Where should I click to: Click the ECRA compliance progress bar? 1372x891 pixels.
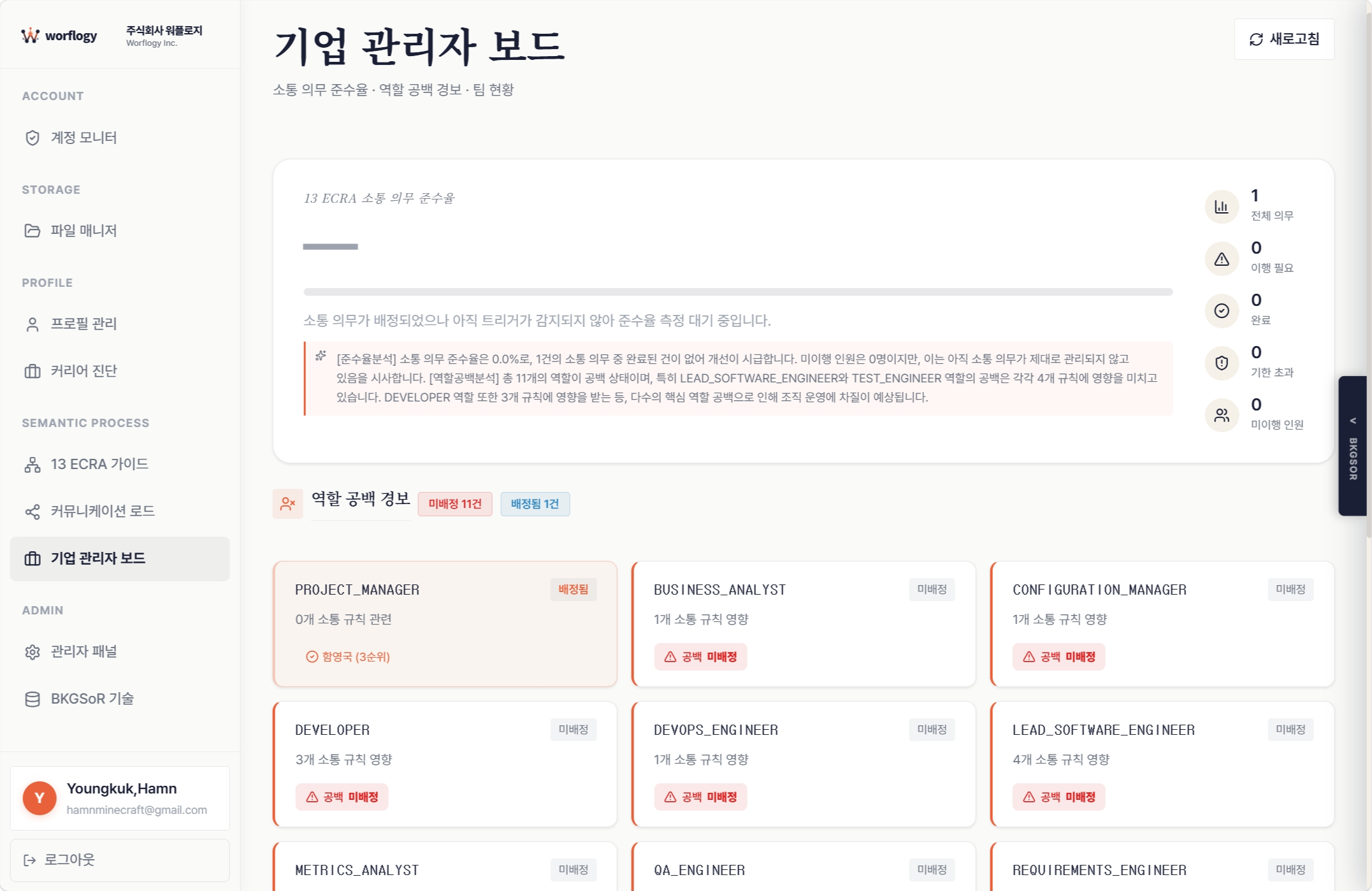pyautogui.click(x=738, y=292)
